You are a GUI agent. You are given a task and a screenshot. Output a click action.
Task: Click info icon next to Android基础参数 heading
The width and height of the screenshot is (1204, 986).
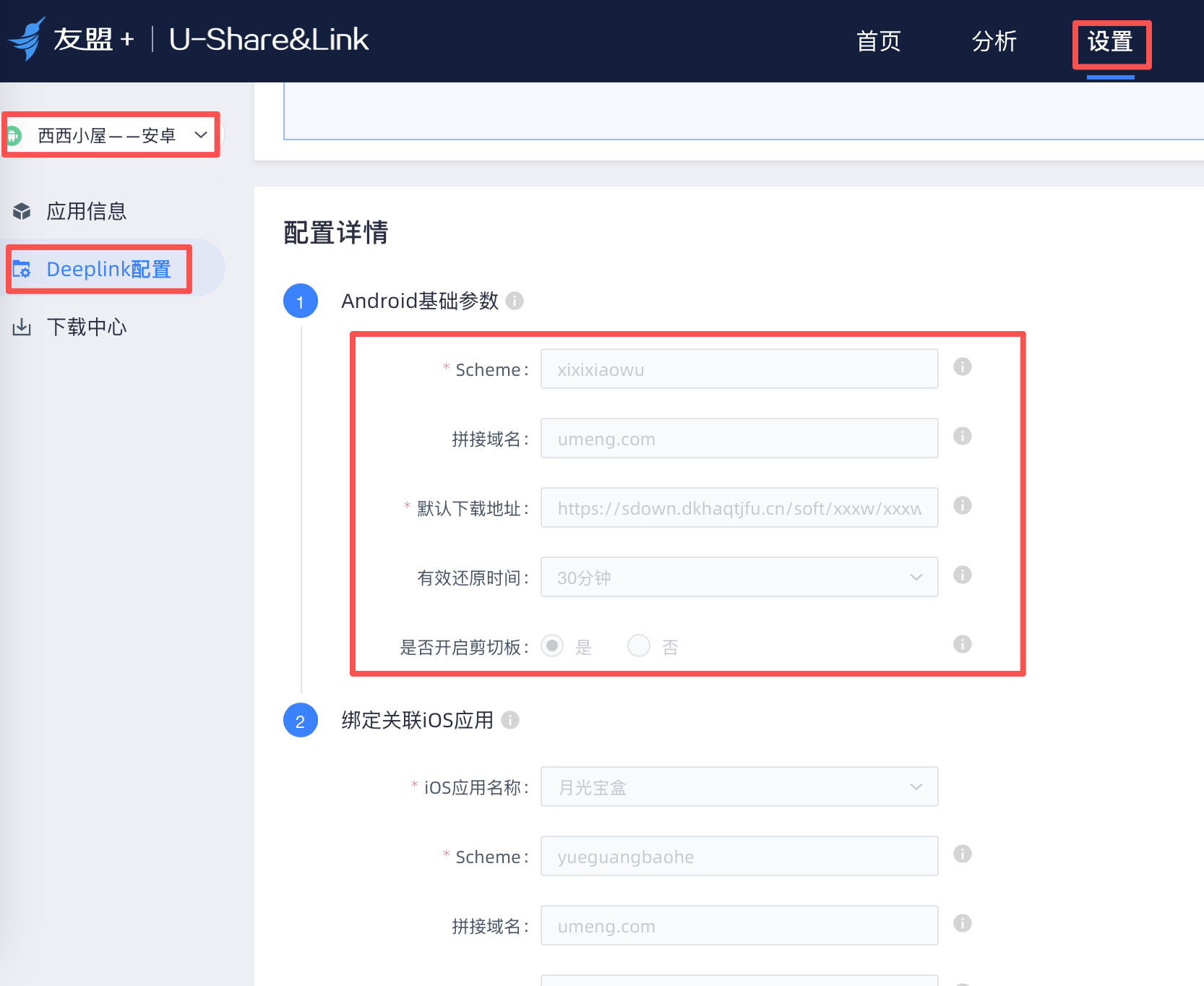515,301
